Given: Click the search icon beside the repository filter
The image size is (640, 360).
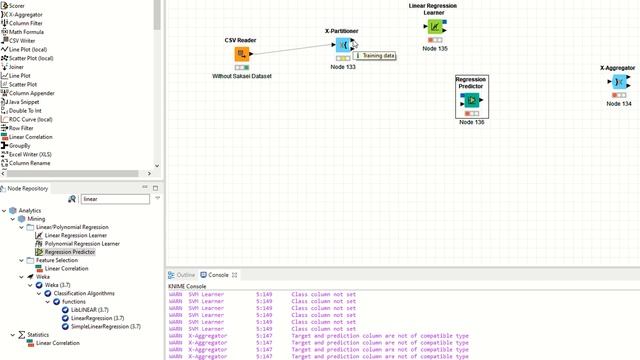Looking at the screenshot, I should pos(72,199).
